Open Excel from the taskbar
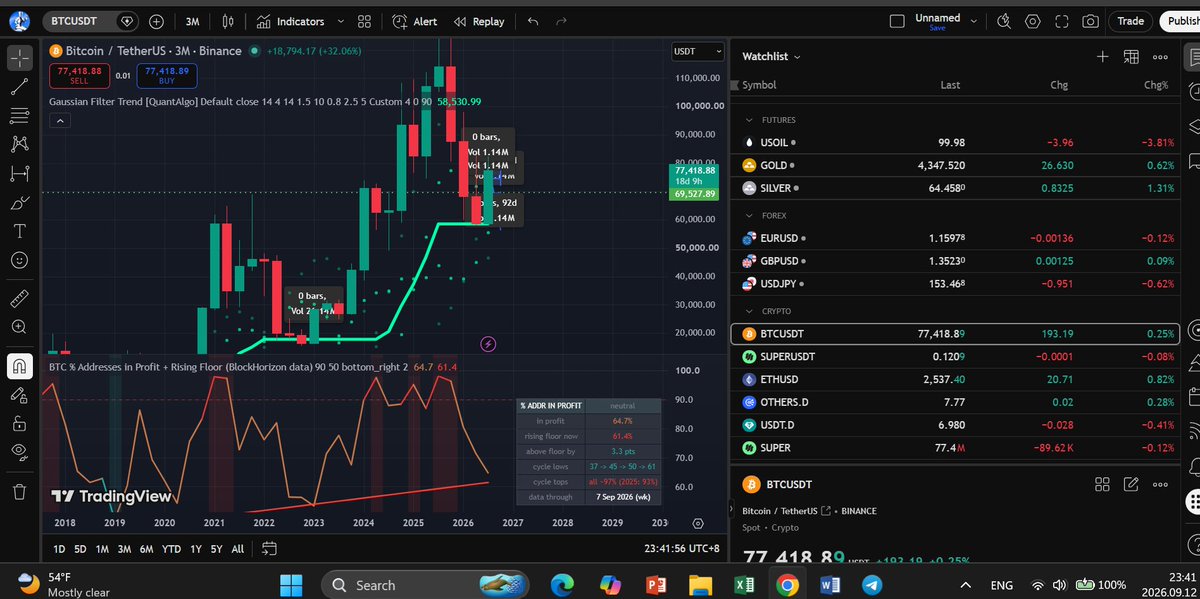The width and height of the screenshot is (1200, 599). tap(744, 585)
